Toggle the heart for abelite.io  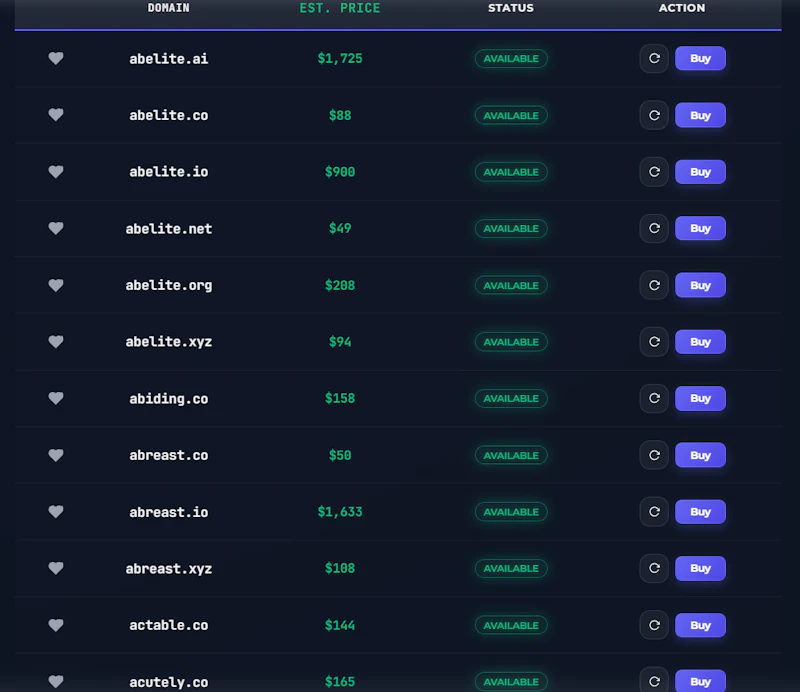tap(56, 171)
